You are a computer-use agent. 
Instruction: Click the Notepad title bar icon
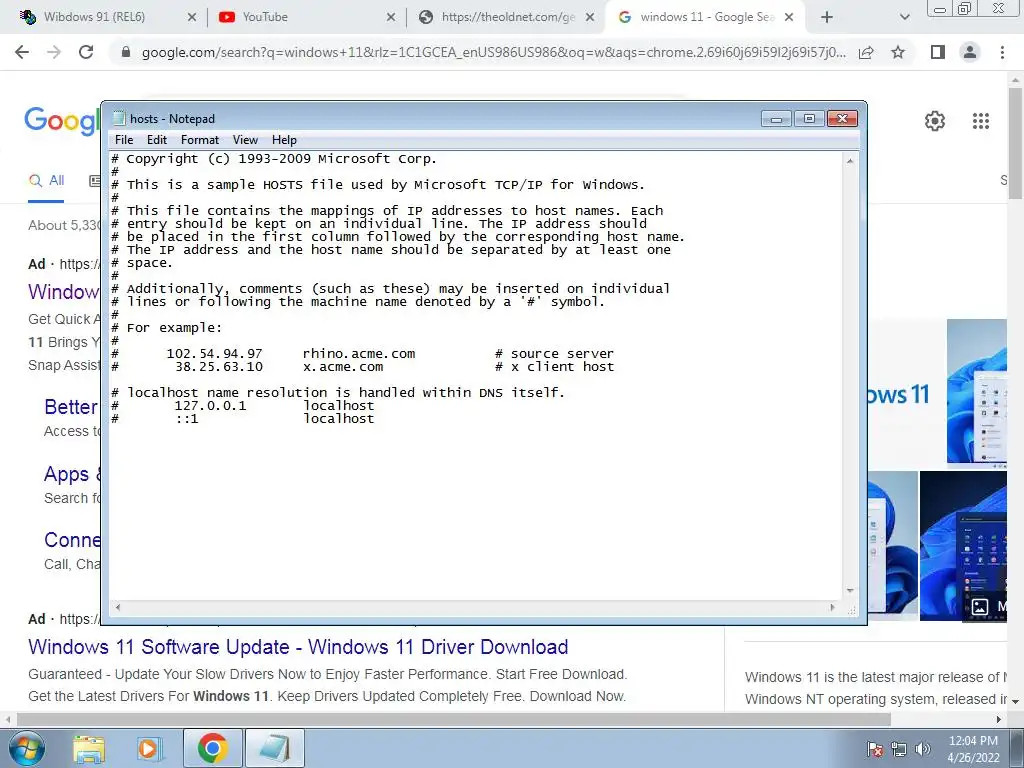coord(119,118)
